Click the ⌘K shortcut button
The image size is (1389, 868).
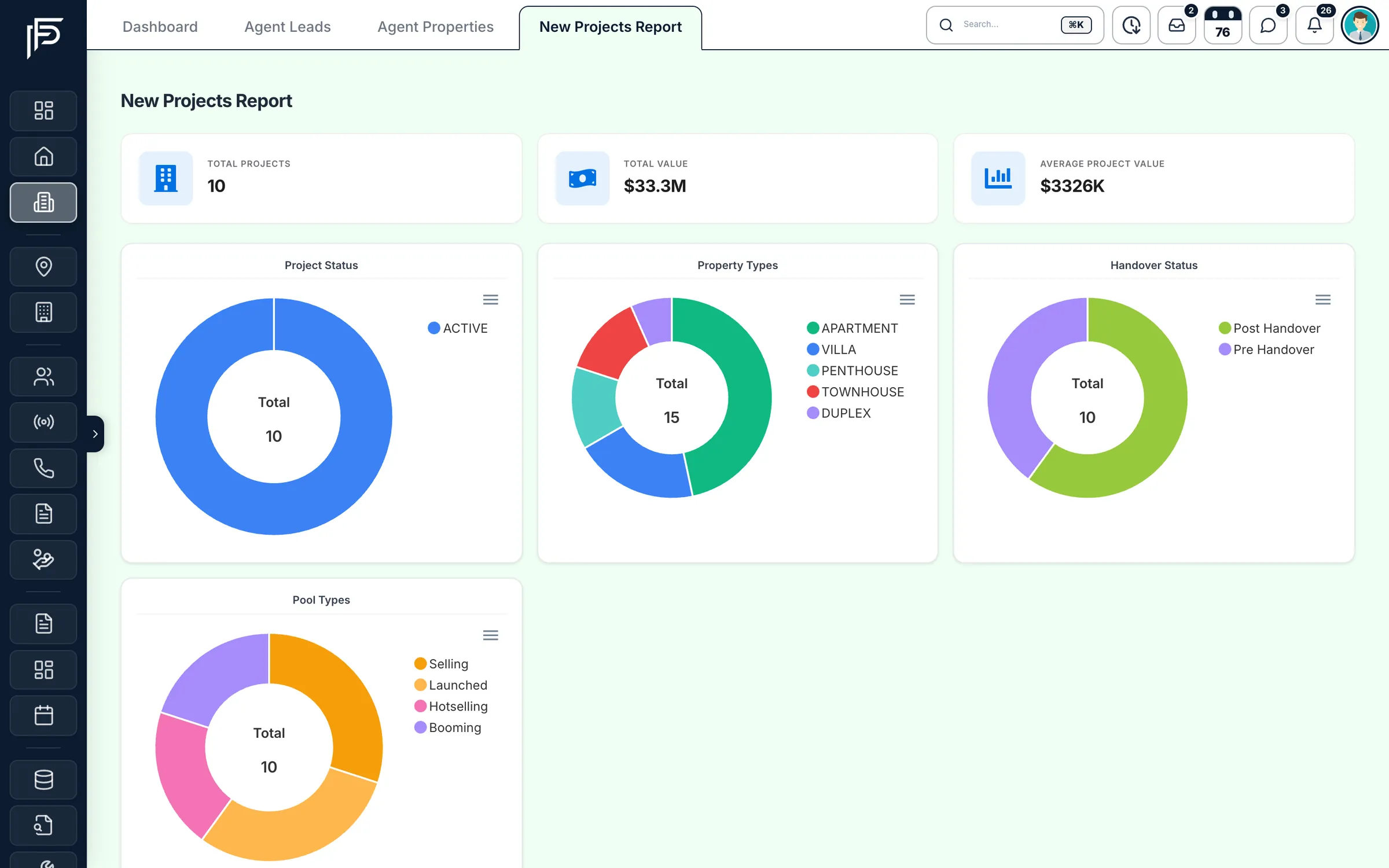tap(1076, 25)
